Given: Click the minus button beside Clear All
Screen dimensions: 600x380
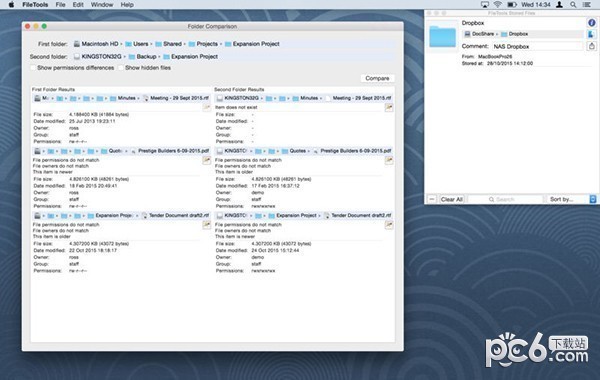Looking at the screenshot, I should pos(432,199).
